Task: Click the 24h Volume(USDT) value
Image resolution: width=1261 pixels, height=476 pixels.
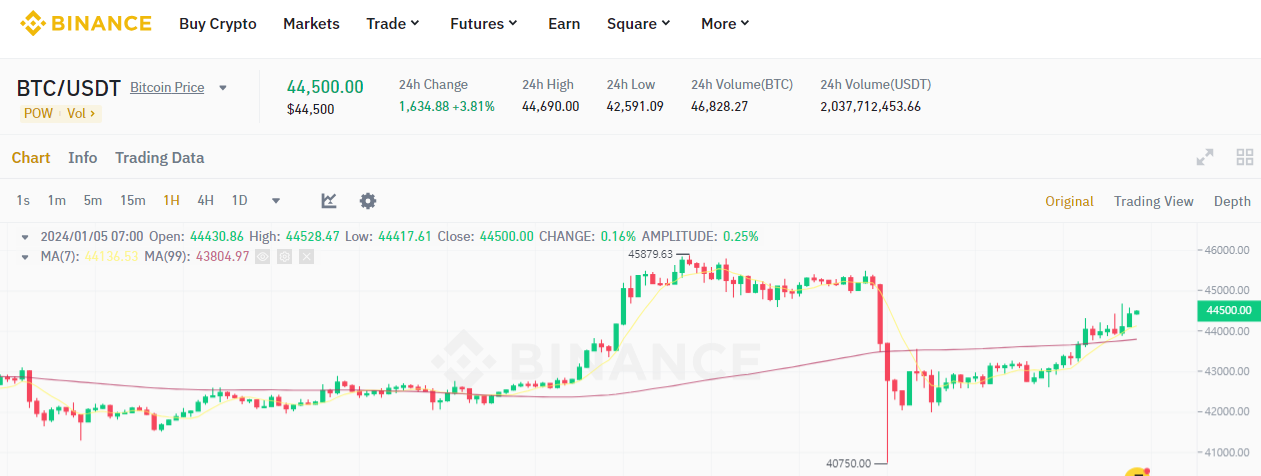Action: pos(870,106)
